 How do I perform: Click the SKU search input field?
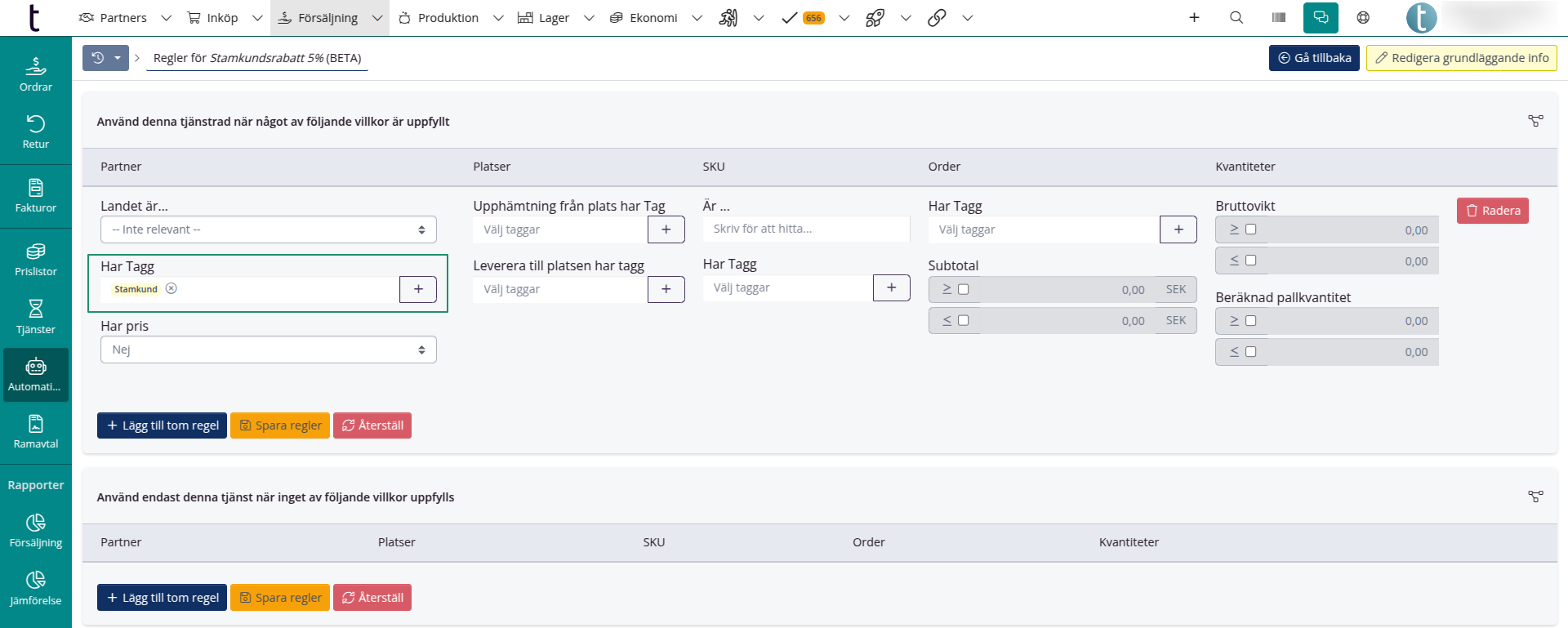pyautogui.click(x=805, y=229)
